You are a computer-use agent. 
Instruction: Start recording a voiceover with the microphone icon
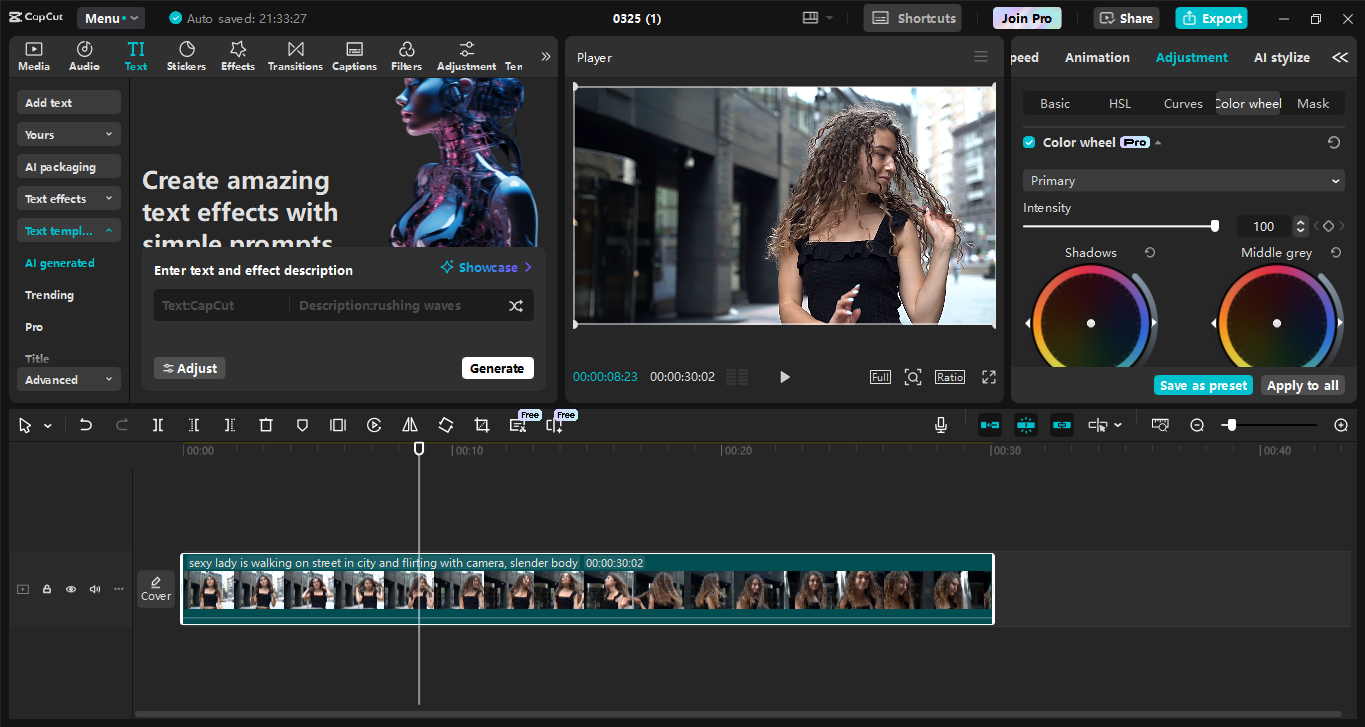pos(940,425)
